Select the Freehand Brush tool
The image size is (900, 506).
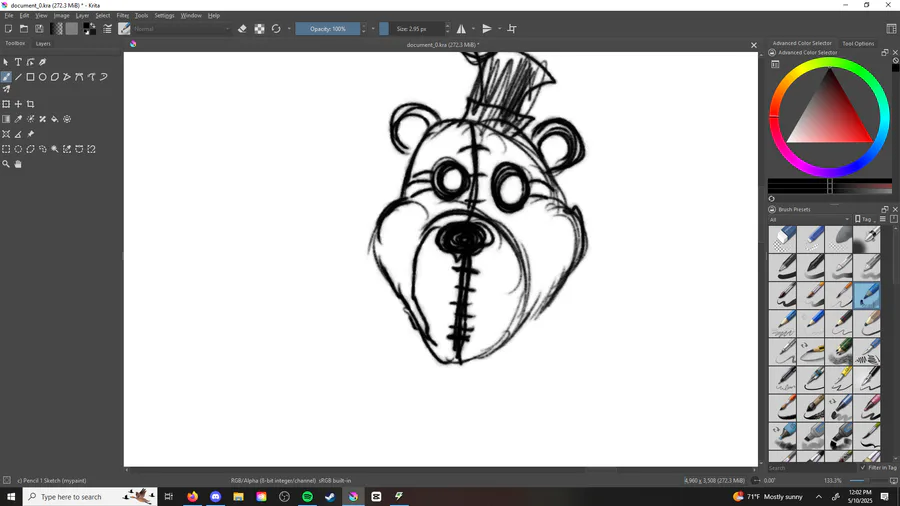(x=6, y=77)
